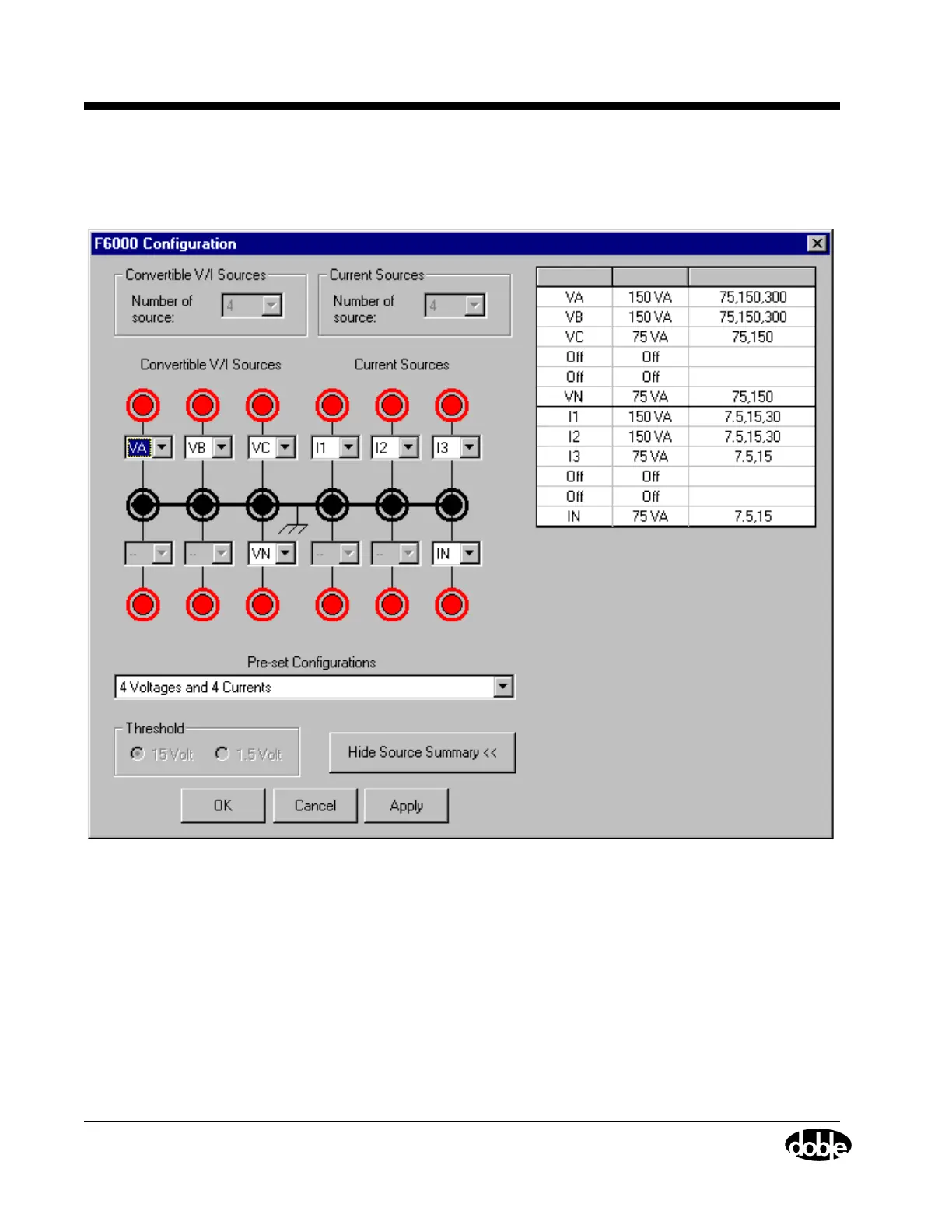Open the VC source dropdown
The height and width of the screenshot is (1232, 952).
tap(285, 448)
